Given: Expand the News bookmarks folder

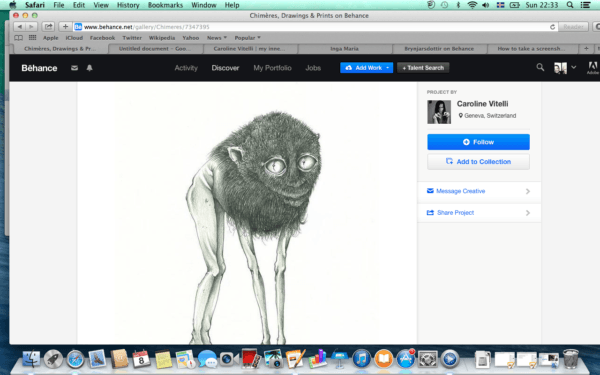Looking at the screenshot, I should tap(217, 38).
